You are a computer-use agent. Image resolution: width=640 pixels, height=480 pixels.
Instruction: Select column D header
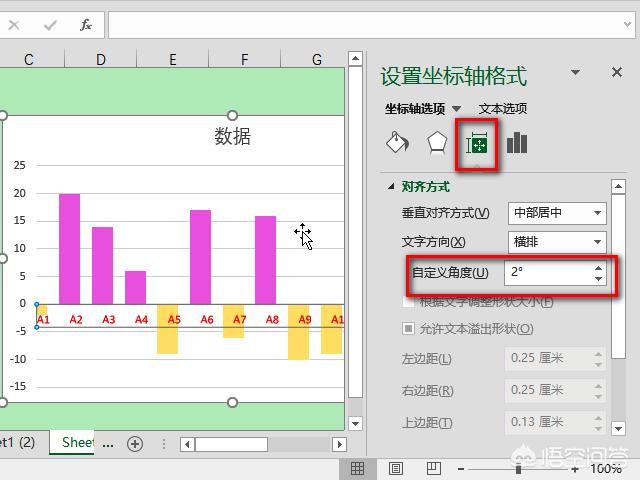tap(100, 60)
